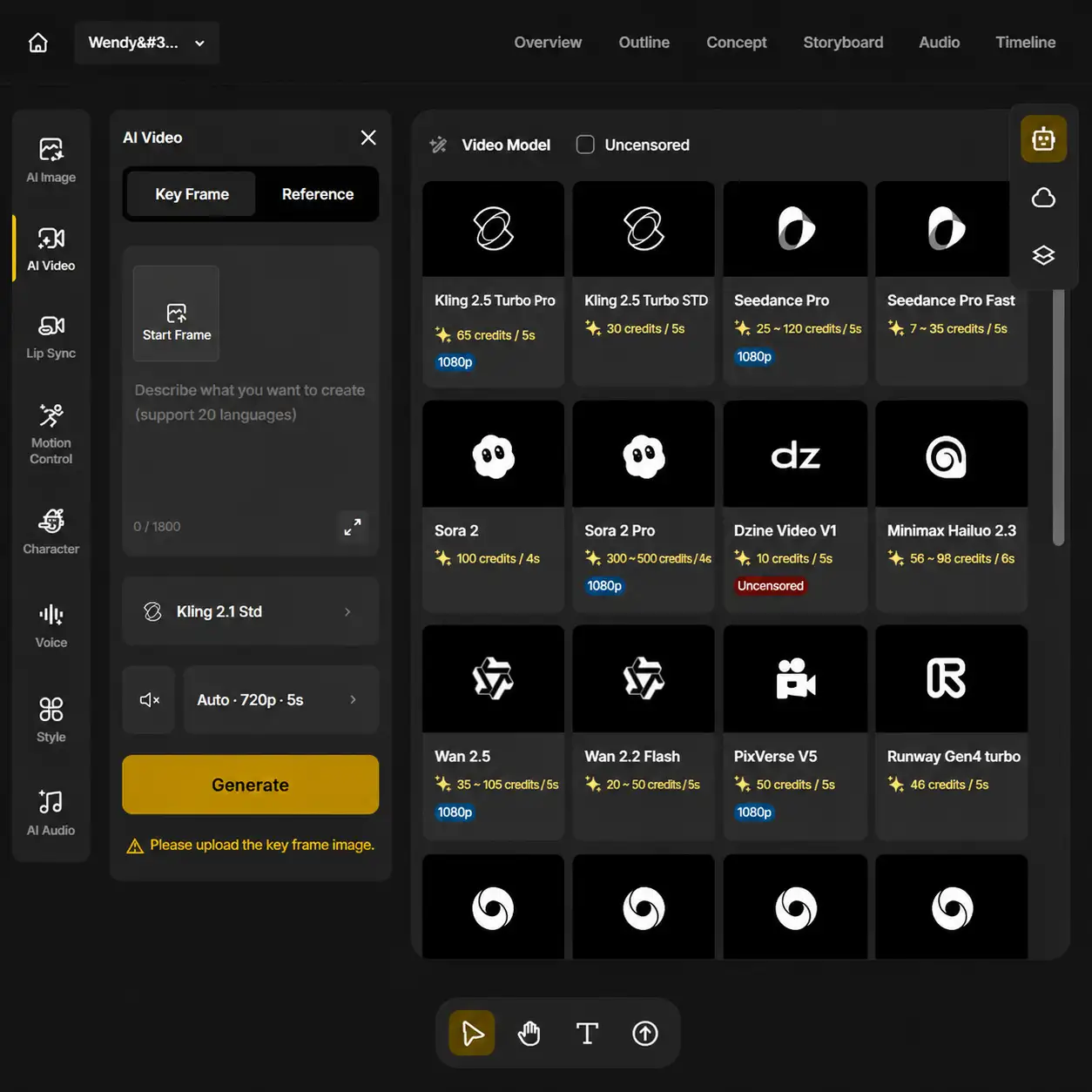Viewport: 1092px width, 1092px height.
Task: Toggle the mute audio button
Action: [x=149, y=700]
